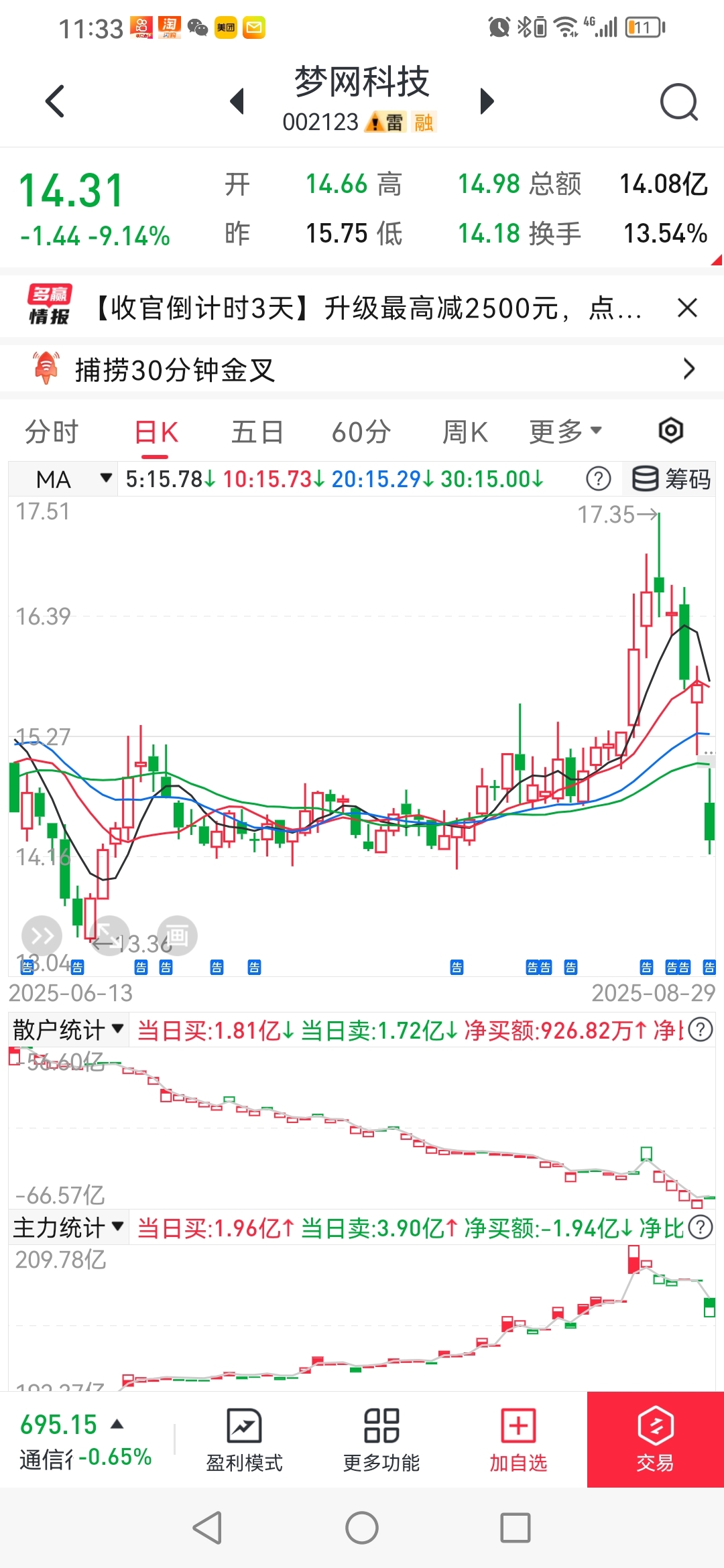Viewport: 724px width, 1568px height.
Task: Tap the 换手 13.54% value
Action: point(666,233)
